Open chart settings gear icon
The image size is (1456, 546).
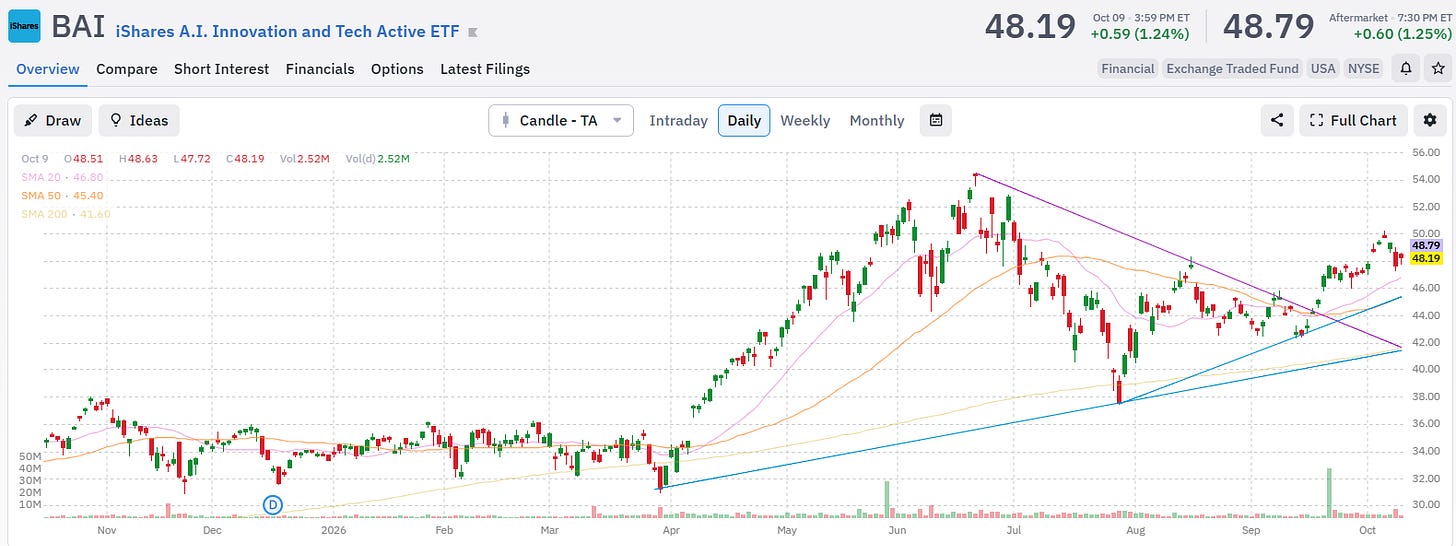[x=1429, y=121]
